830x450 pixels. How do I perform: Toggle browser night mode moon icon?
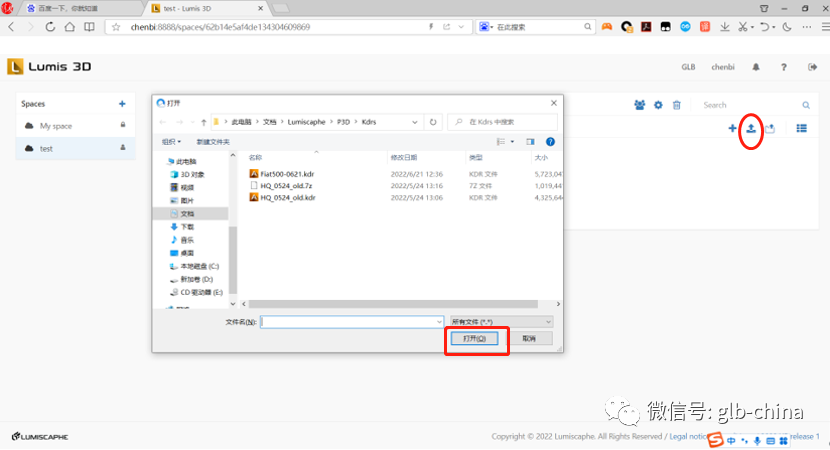(x=787, y=26)
